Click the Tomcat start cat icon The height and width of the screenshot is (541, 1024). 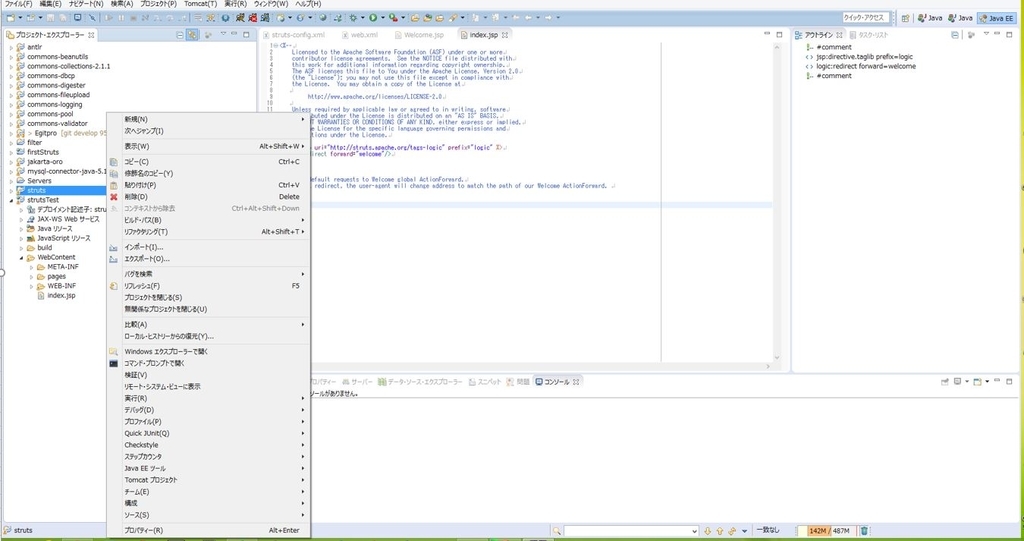[241, 18]
